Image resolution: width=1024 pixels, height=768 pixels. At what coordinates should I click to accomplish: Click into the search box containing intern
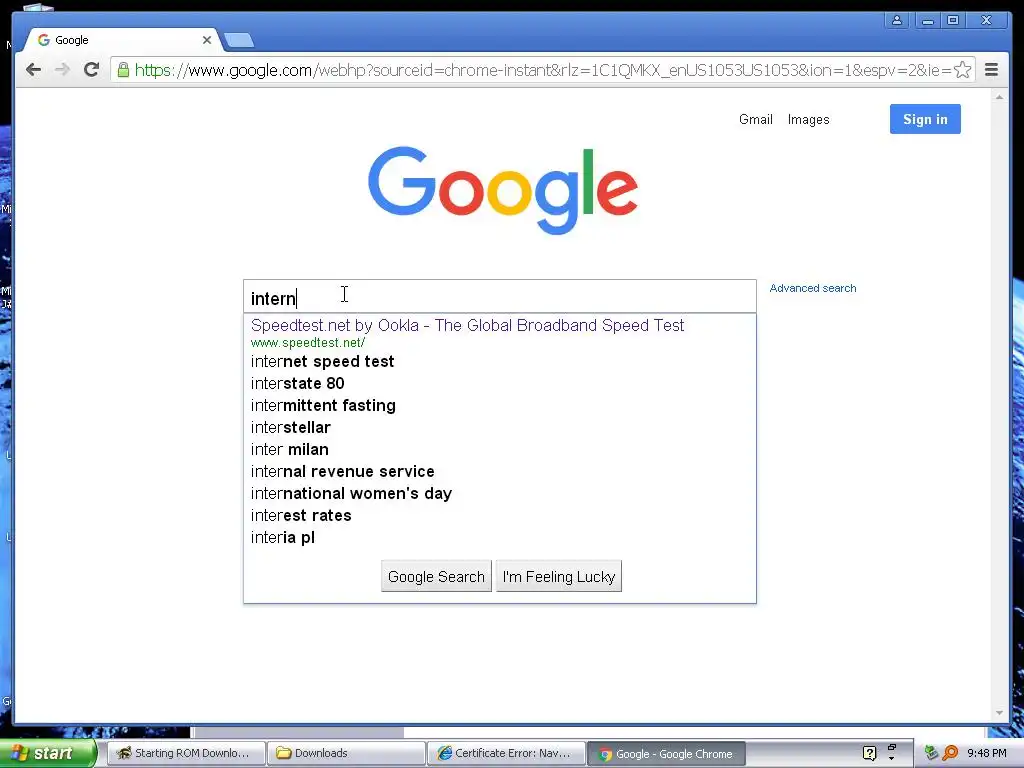pos(500,297)
